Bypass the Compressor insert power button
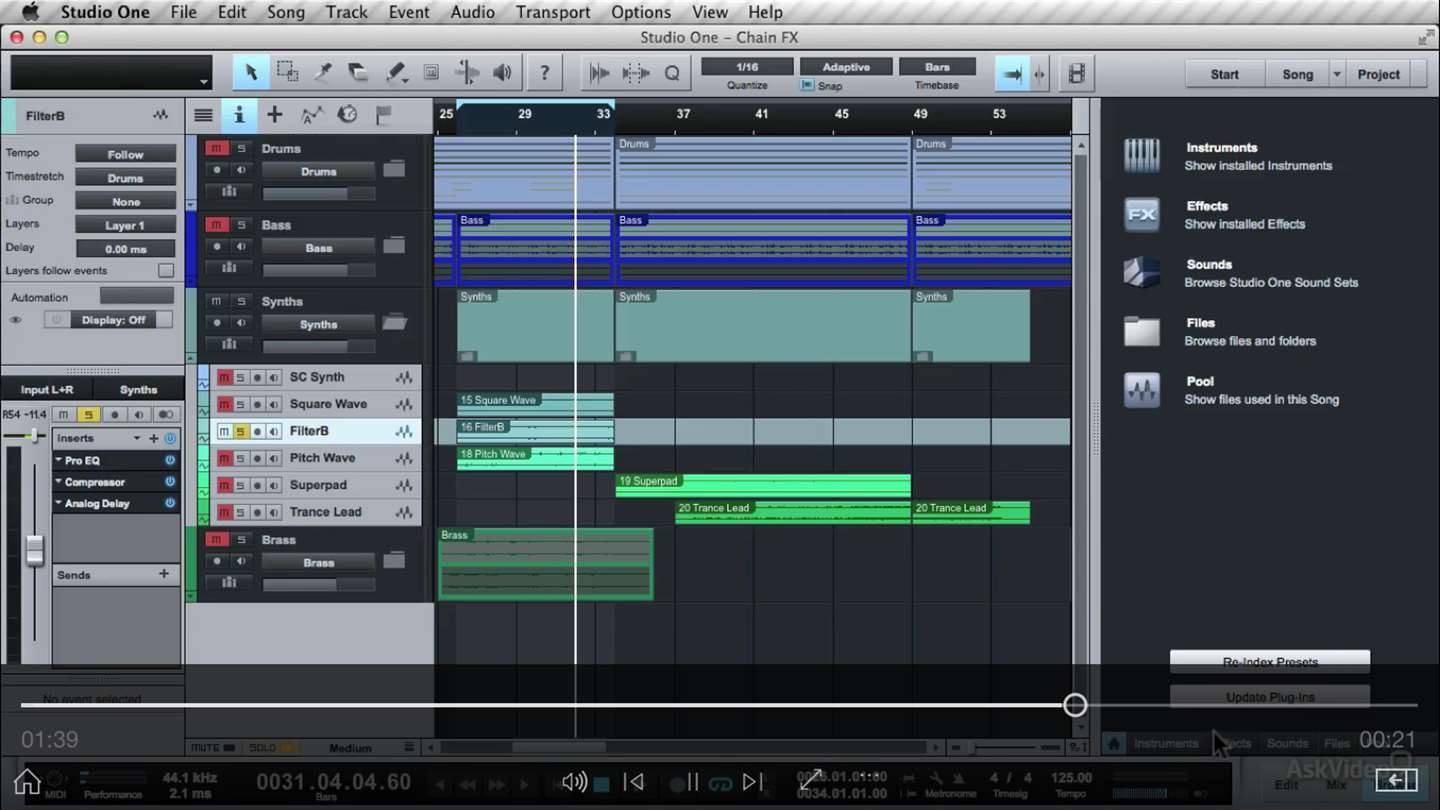The width and height of the screenshot is (1440, 810). (x=170, y=482)
